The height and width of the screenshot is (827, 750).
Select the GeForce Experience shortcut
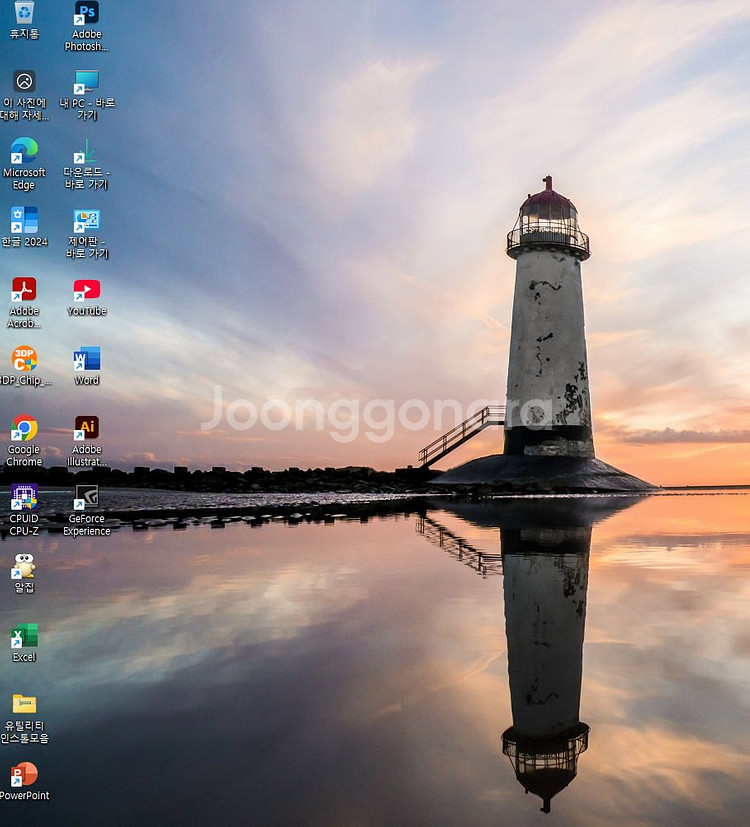87,497
